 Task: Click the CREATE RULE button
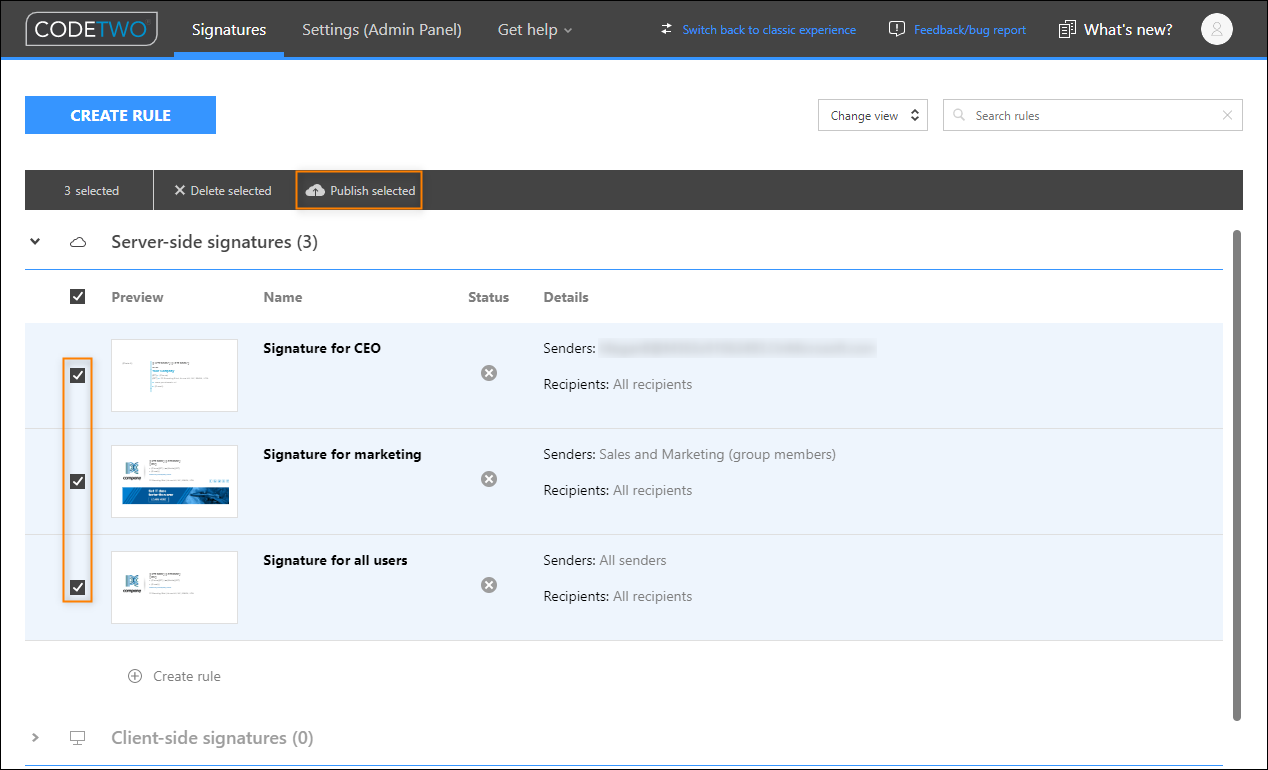tap(120, 115)
